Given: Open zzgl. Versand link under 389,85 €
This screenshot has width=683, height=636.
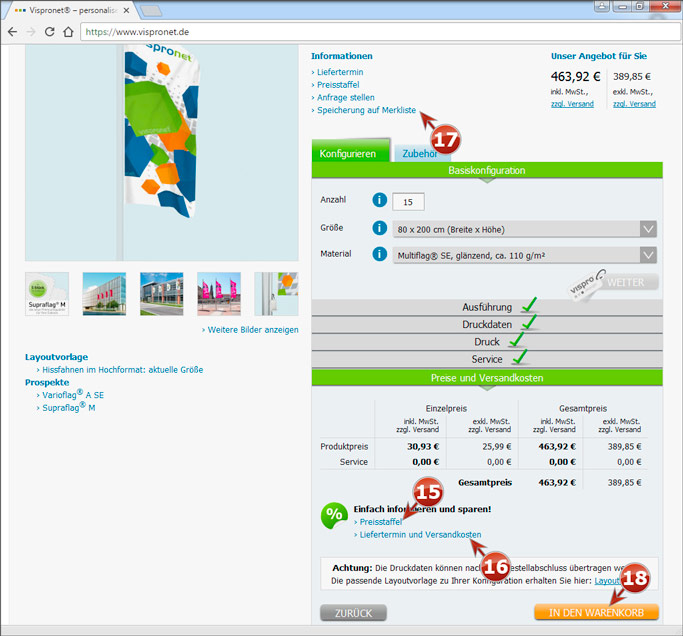Looking at the screenshot, I should (634, 104).
